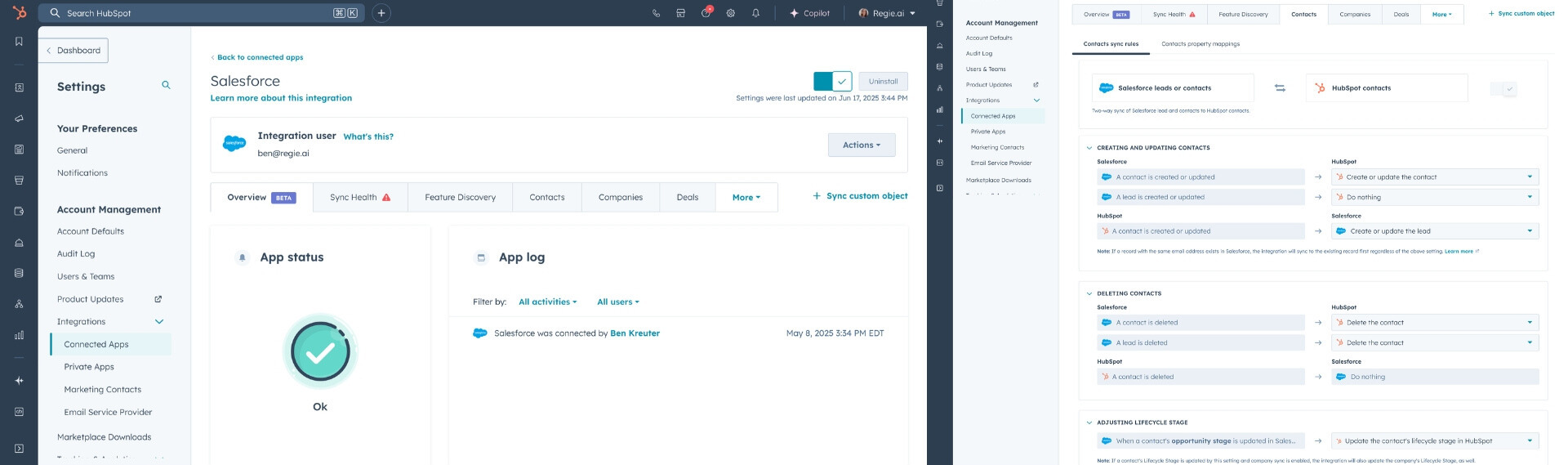Image resolution: width=1568 pixels, height=465 pixels.
Task: Click the Sync Health warning triangle, left pane
Action: [386, 197]
